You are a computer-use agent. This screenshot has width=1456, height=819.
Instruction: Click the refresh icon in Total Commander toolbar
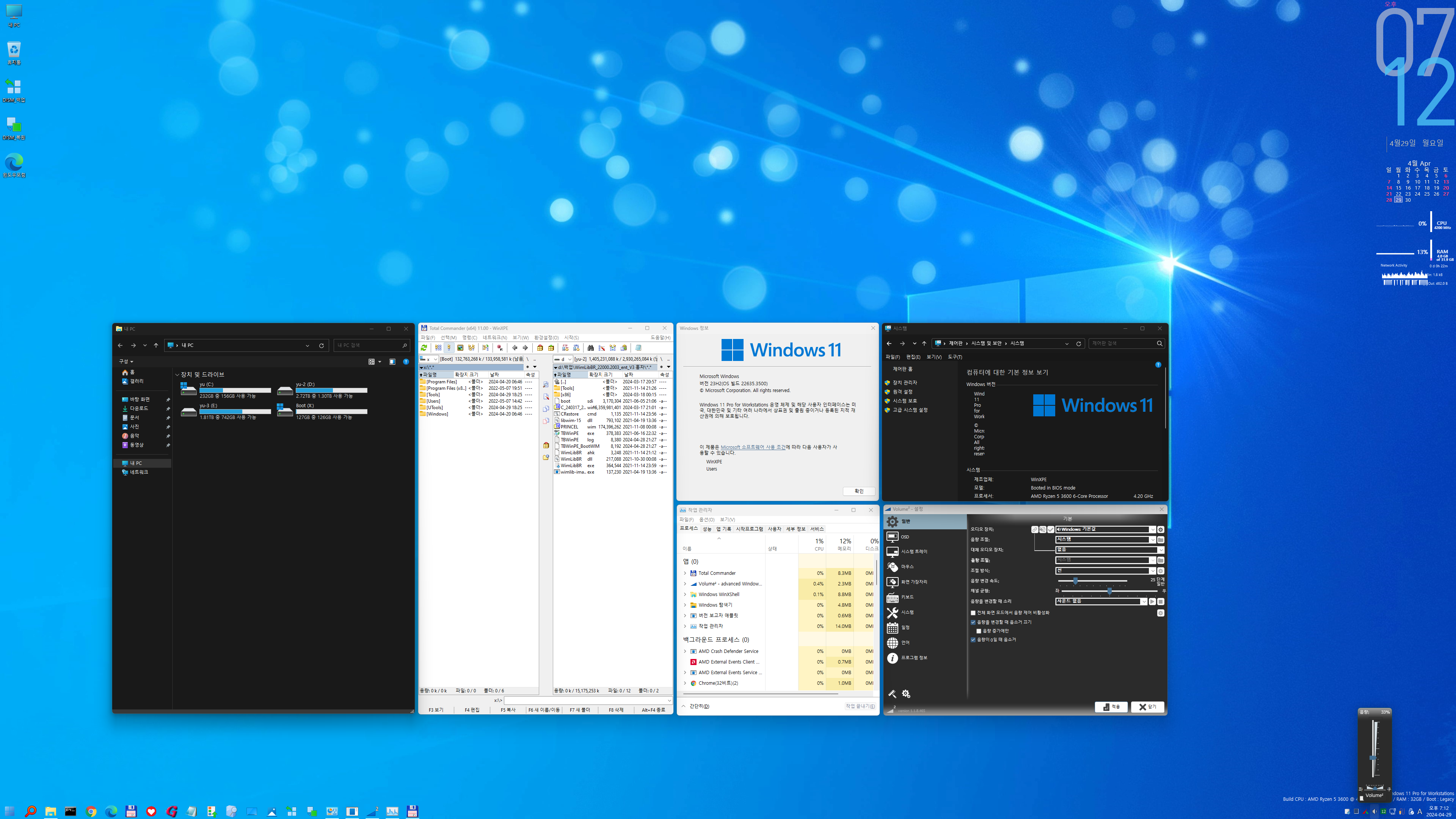coord(424,348)
